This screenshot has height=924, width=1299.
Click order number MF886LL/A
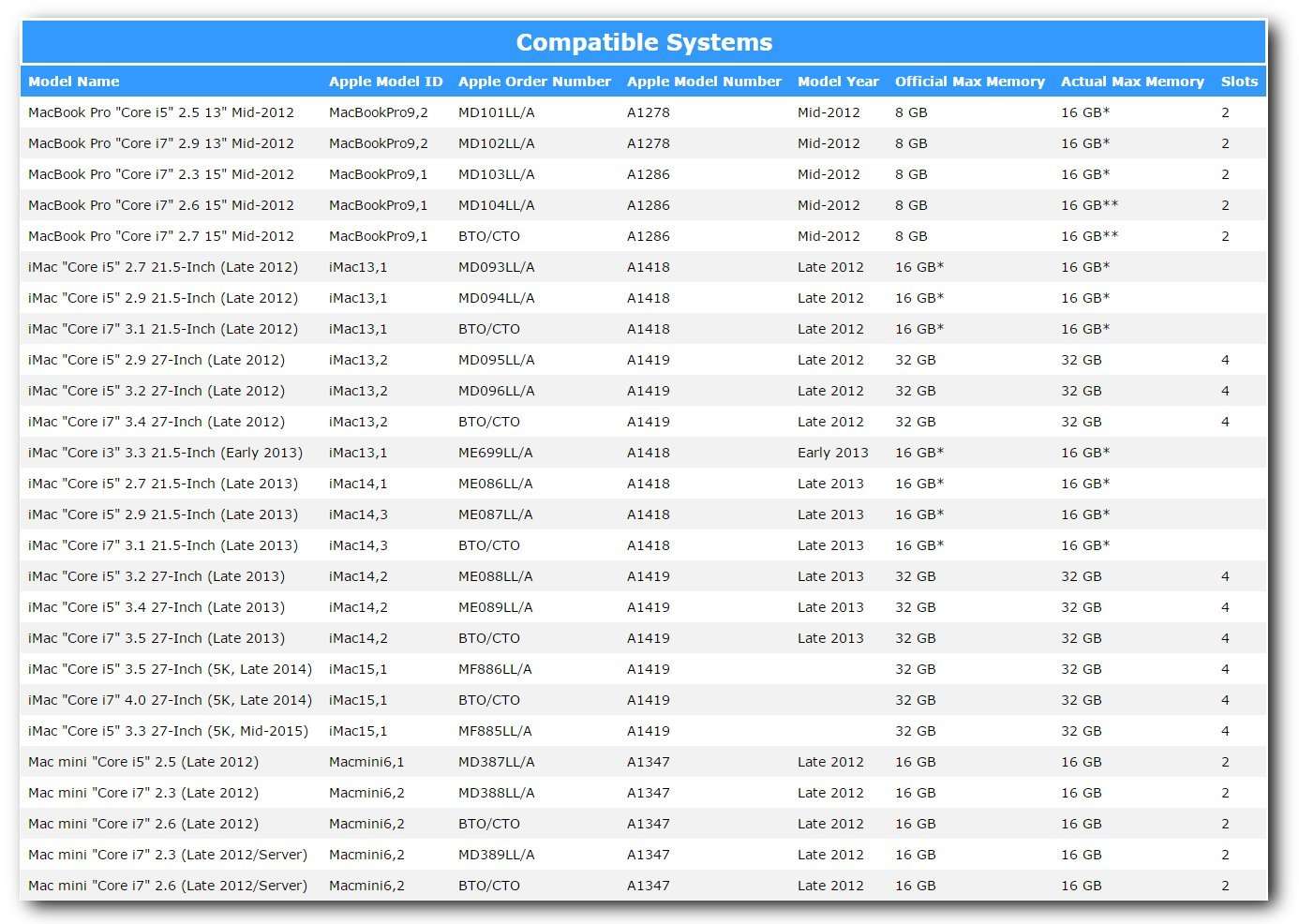click(495, 669)
